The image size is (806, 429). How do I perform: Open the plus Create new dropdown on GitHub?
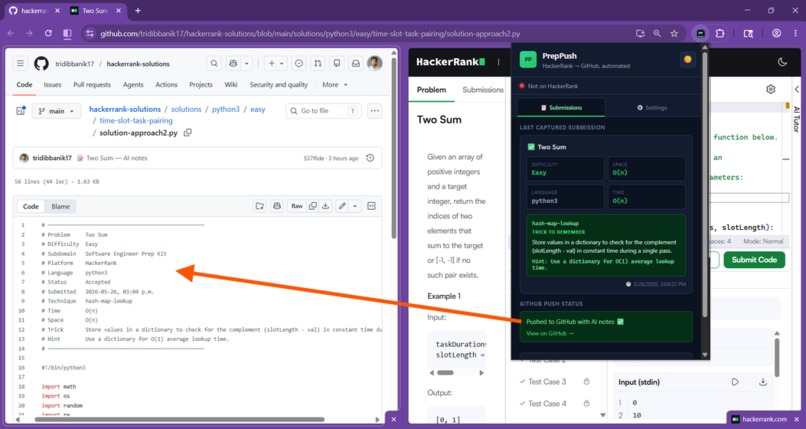[x=276, y=64]
